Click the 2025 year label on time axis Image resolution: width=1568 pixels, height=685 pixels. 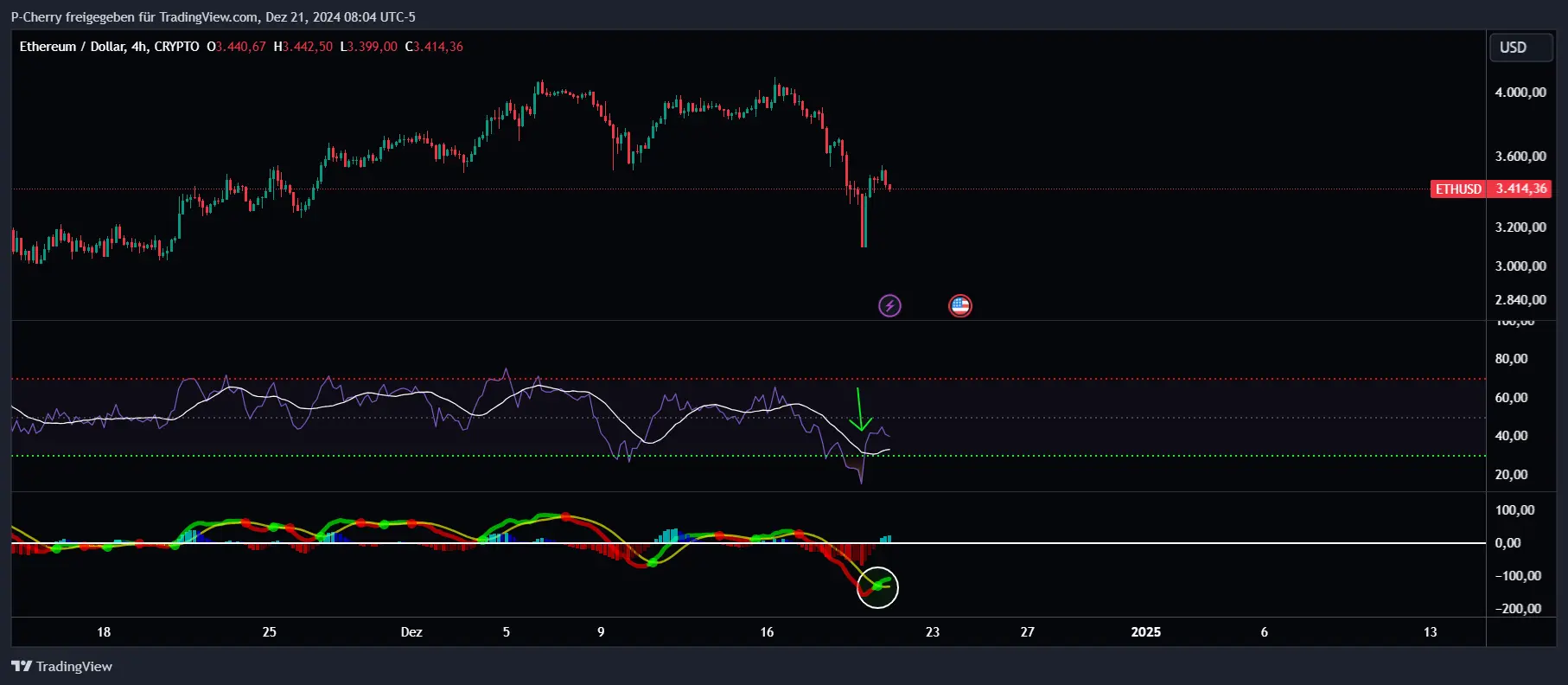click(x=1146, y=632)
